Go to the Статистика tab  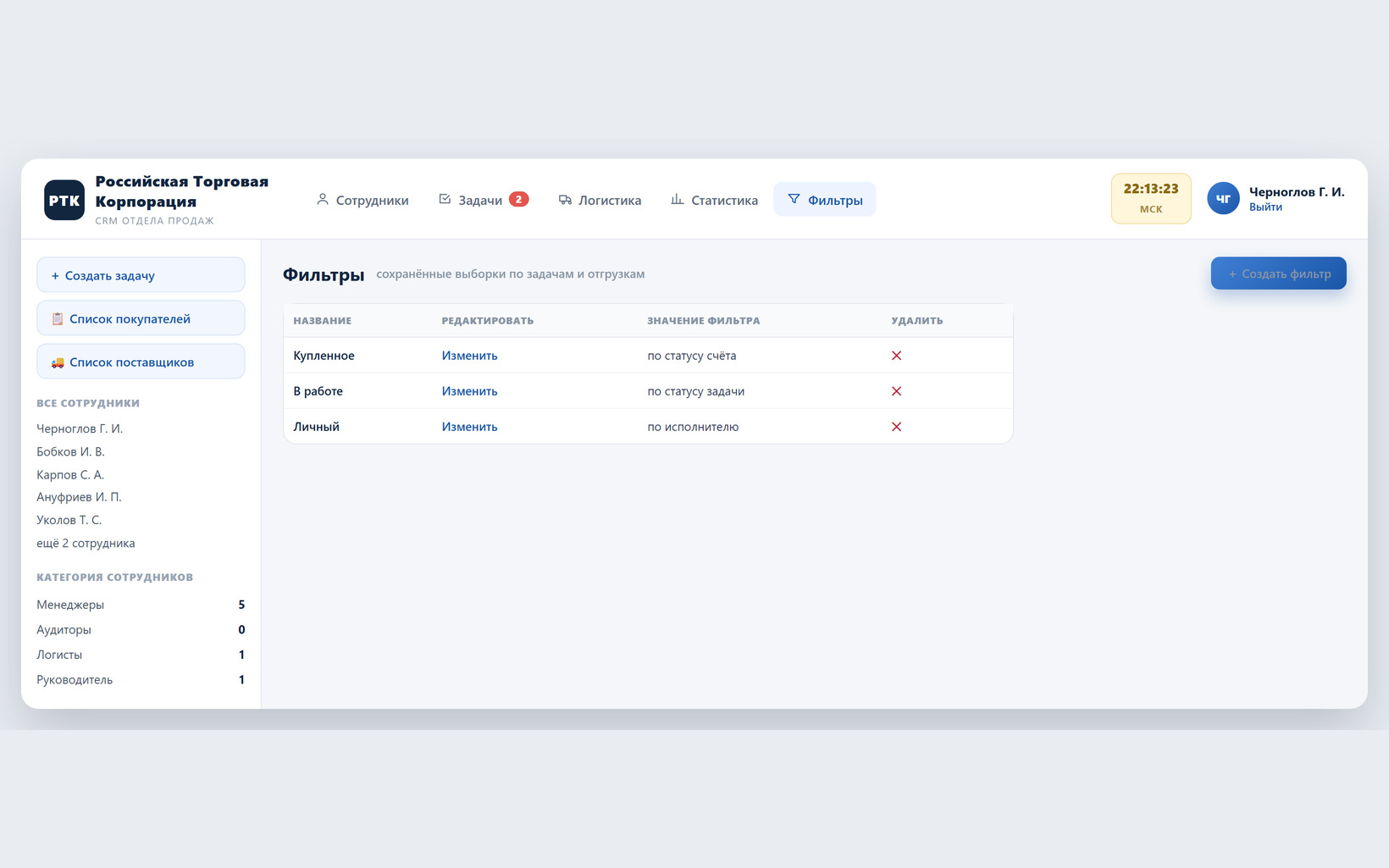pos(715,200)
